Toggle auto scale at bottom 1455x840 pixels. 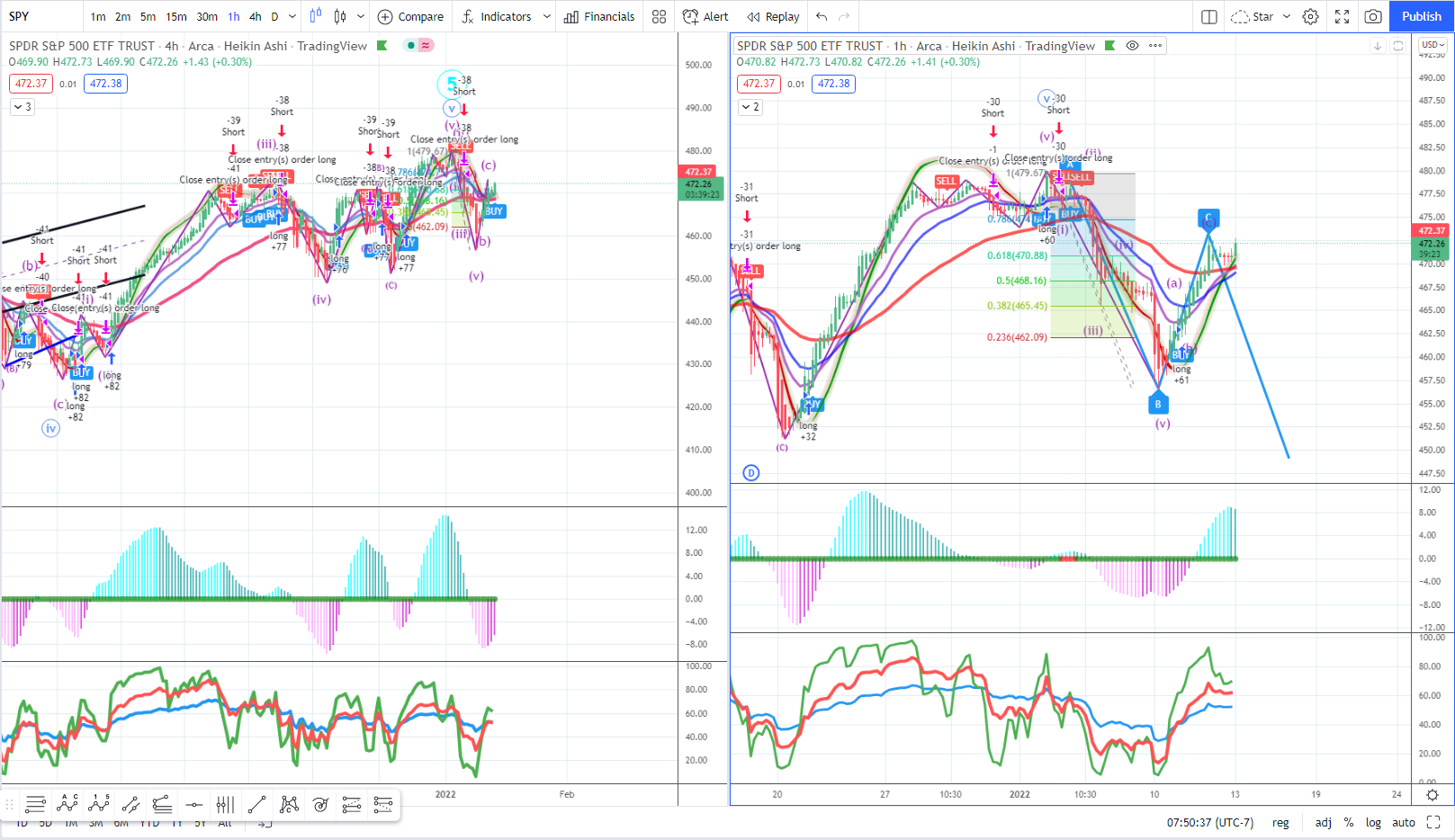pos(1404,822)
